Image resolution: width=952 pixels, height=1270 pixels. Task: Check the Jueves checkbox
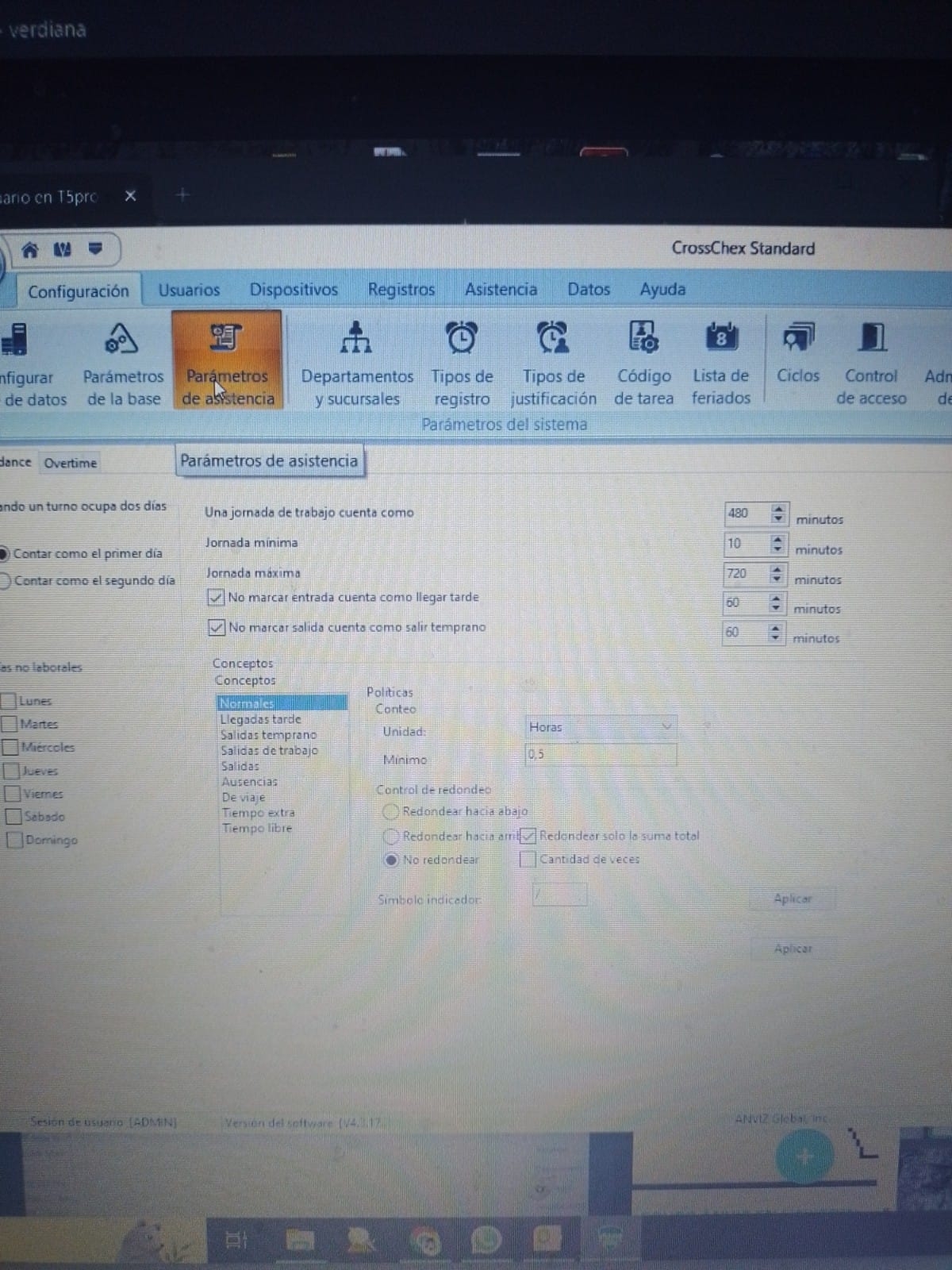point(12,771)
